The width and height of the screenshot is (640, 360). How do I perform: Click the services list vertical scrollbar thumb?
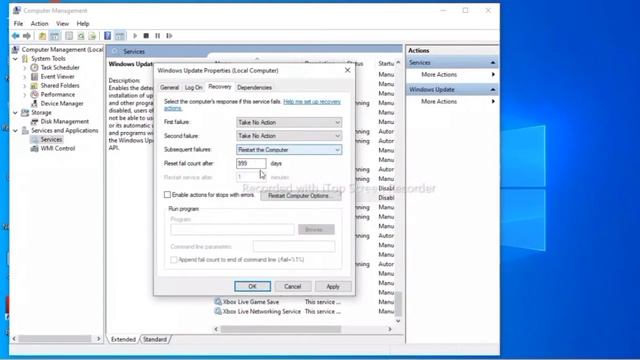398,303
